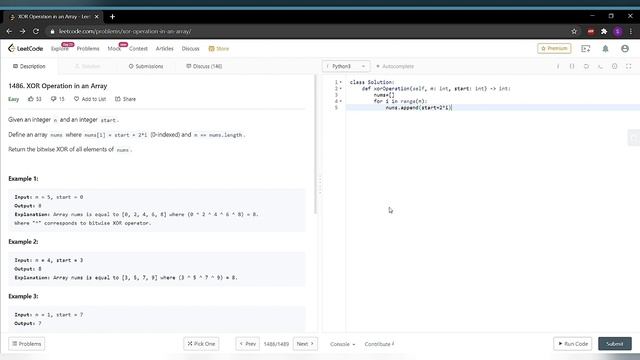
Task: Switch to the Discuss (146) tab
Action: tap(204, 66)
